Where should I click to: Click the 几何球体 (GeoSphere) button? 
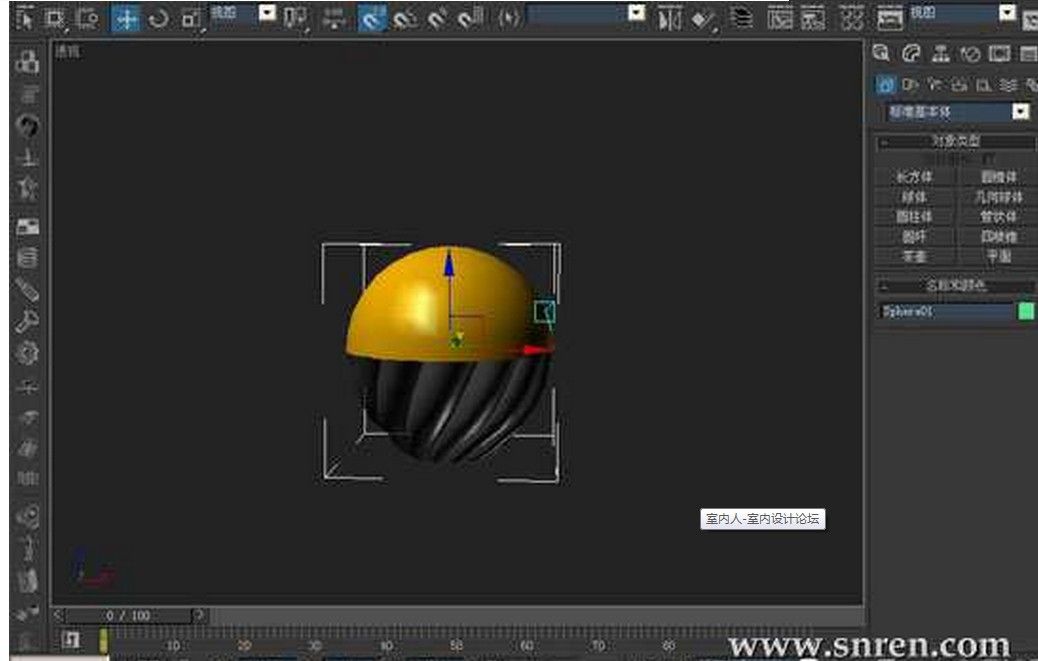pyautogui.click(x=998, y=197)
